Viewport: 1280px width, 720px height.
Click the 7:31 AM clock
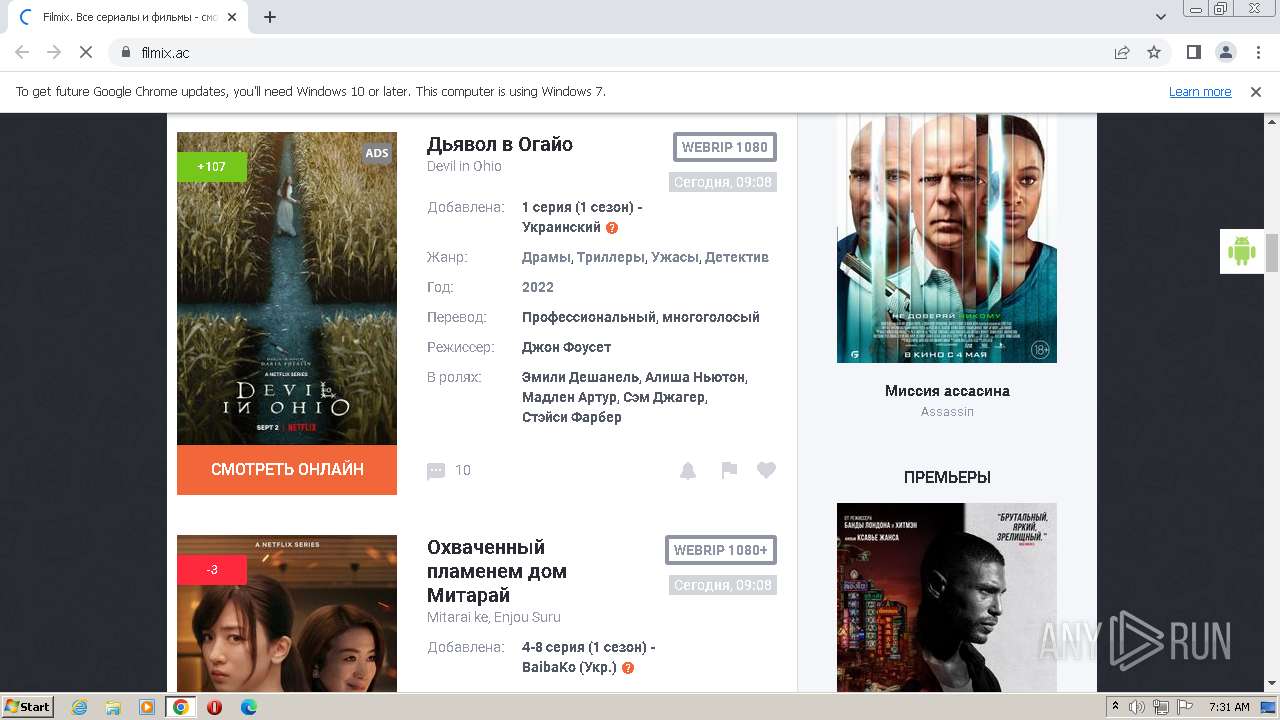(x=1229, y=707)
